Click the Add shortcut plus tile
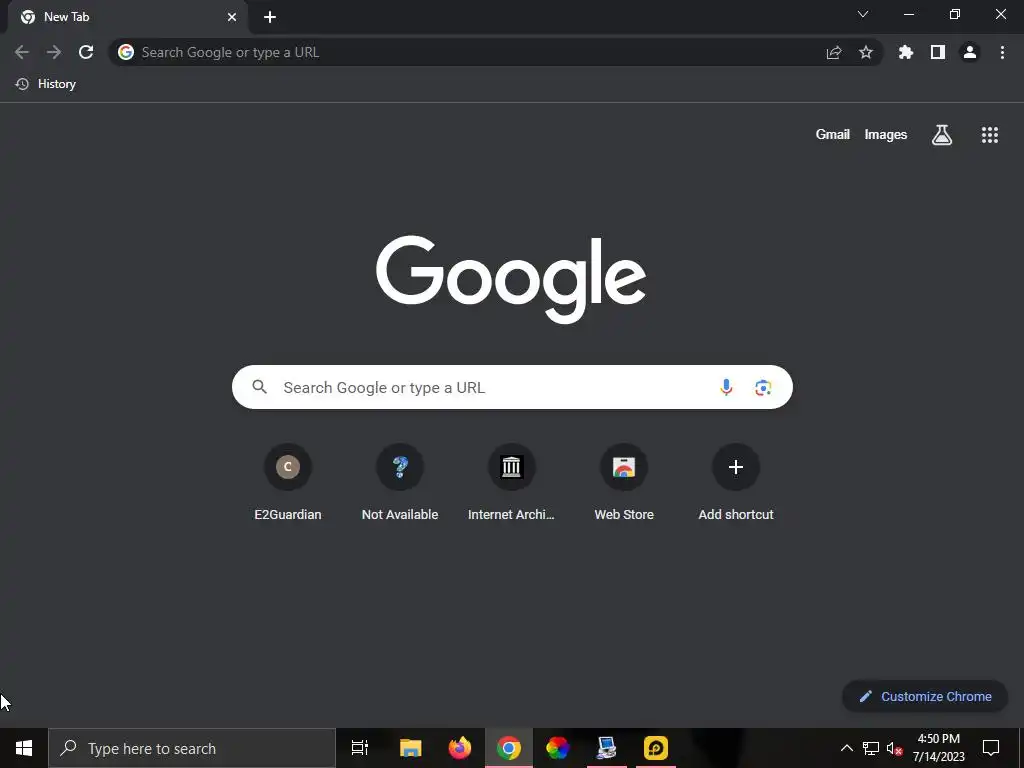The width and height of the screenshot is (1024, 768). 736,482
